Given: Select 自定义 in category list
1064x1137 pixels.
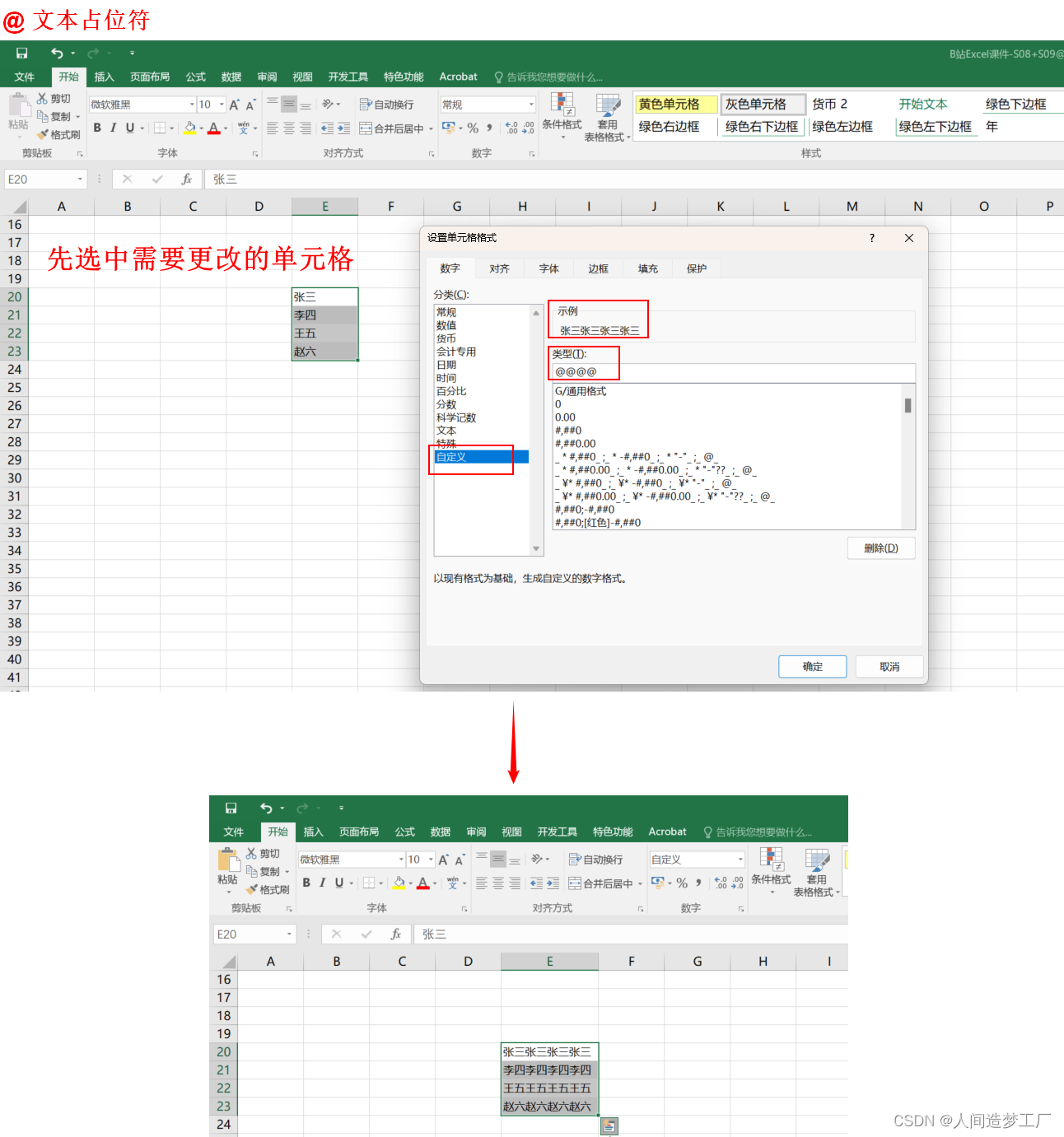Looking at the screenshot, I should (482, 457).
